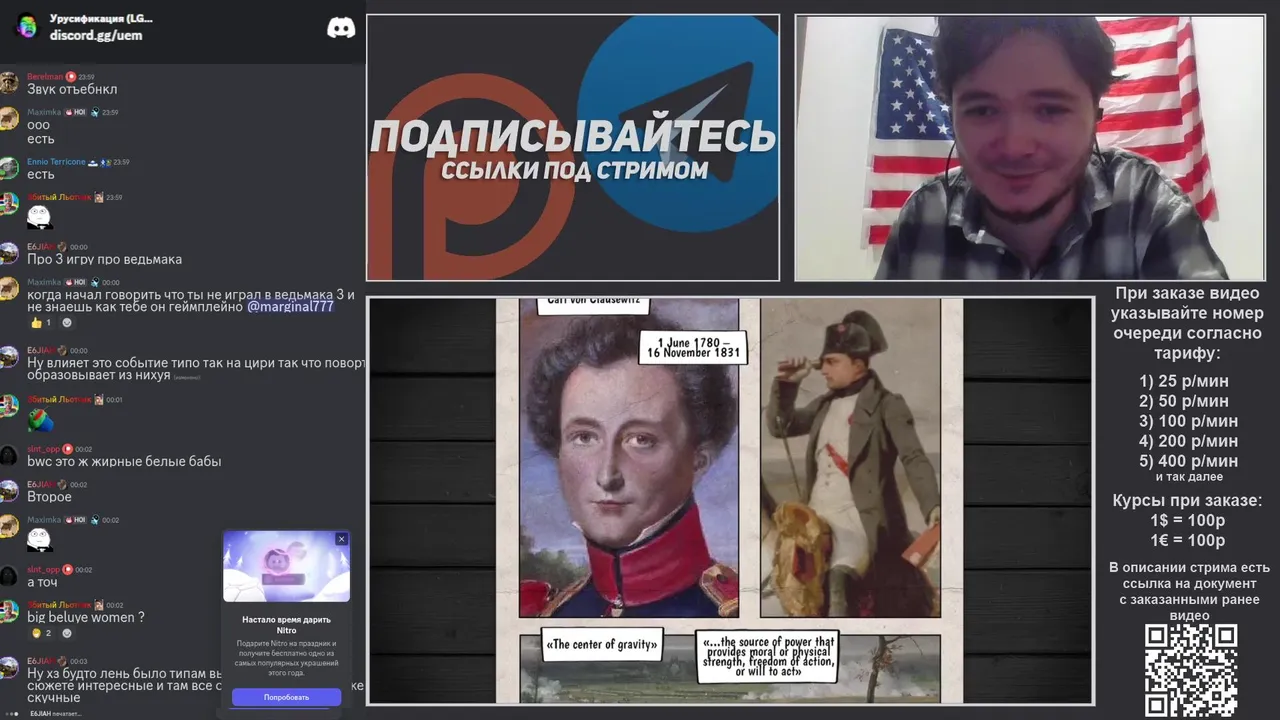Open Ennio Terricone's avatar
This screenshot has height=720, width=1280.
click(9, 168)
